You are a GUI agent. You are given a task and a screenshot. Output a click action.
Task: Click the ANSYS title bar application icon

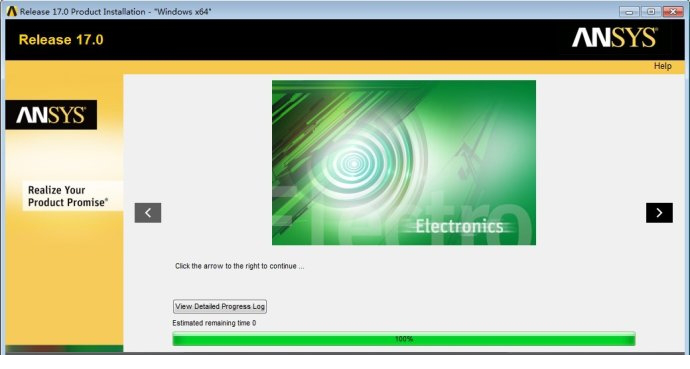click(x=11, y=11)
